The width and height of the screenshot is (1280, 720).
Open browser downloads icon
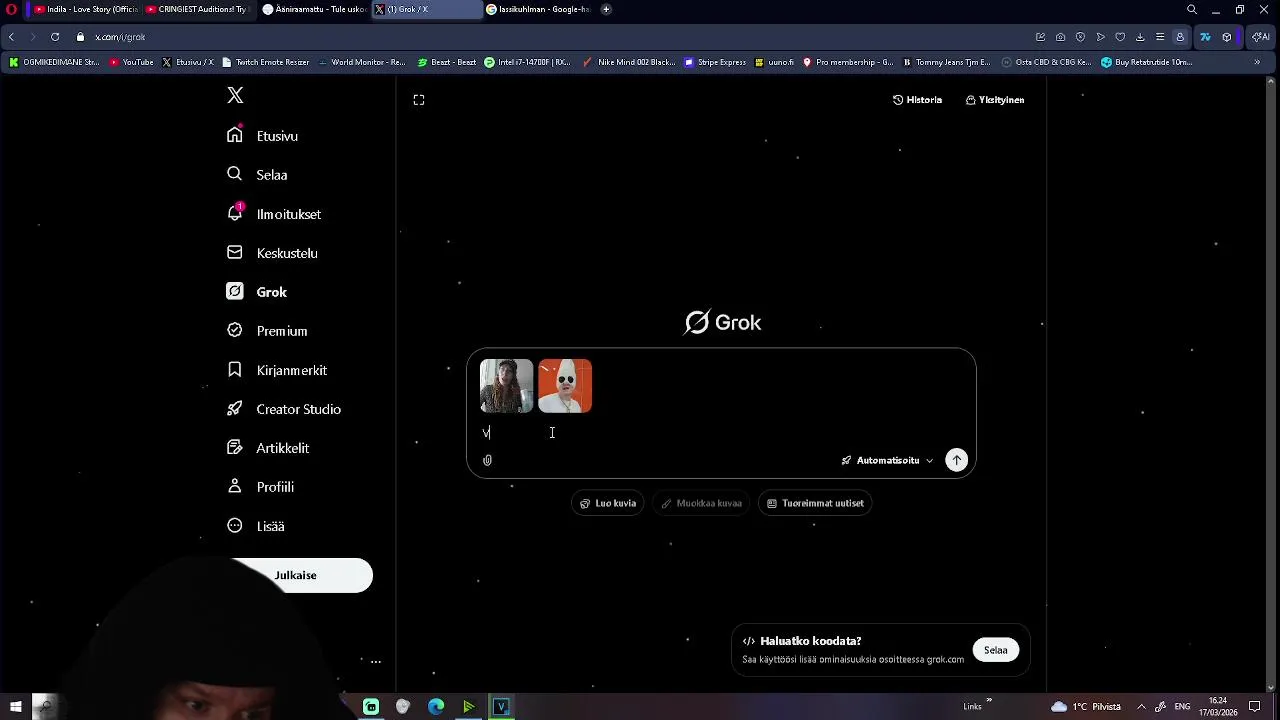pyautogui.click(x=1140, y=37)
